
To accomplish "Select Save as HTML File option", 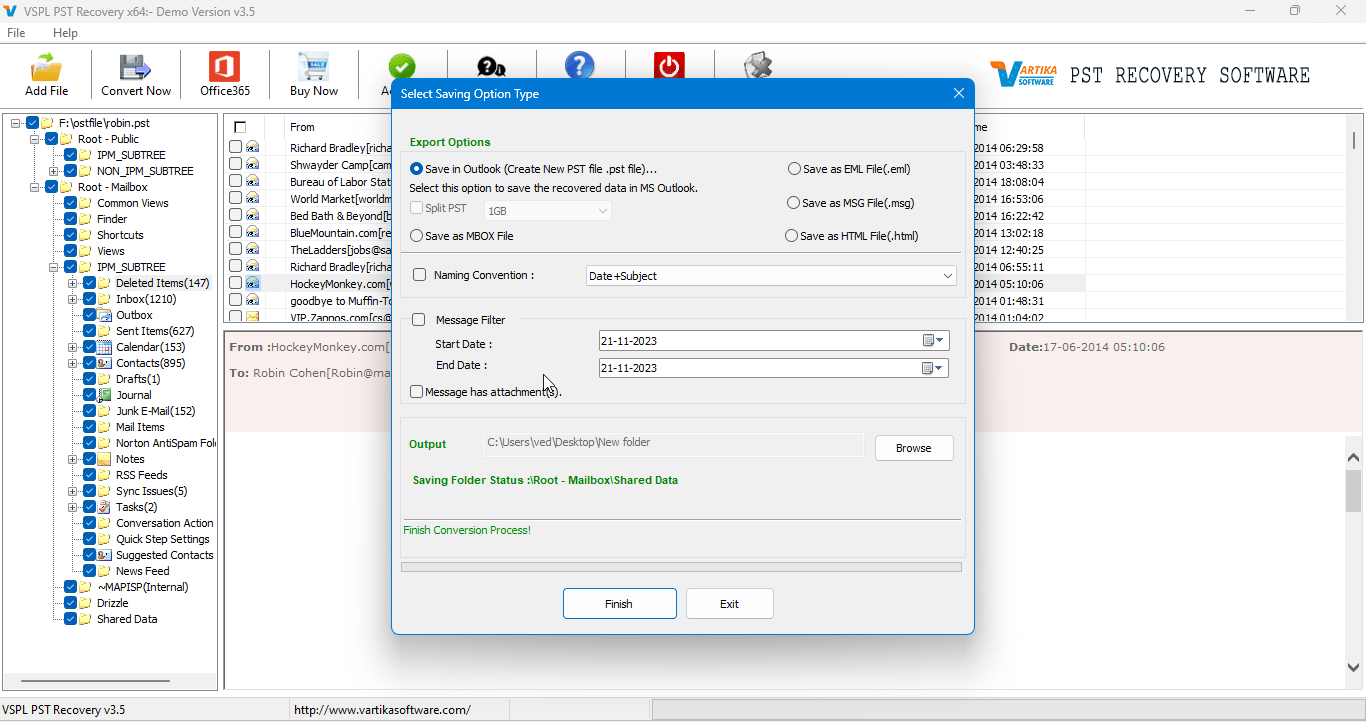I will pos(792,236).
